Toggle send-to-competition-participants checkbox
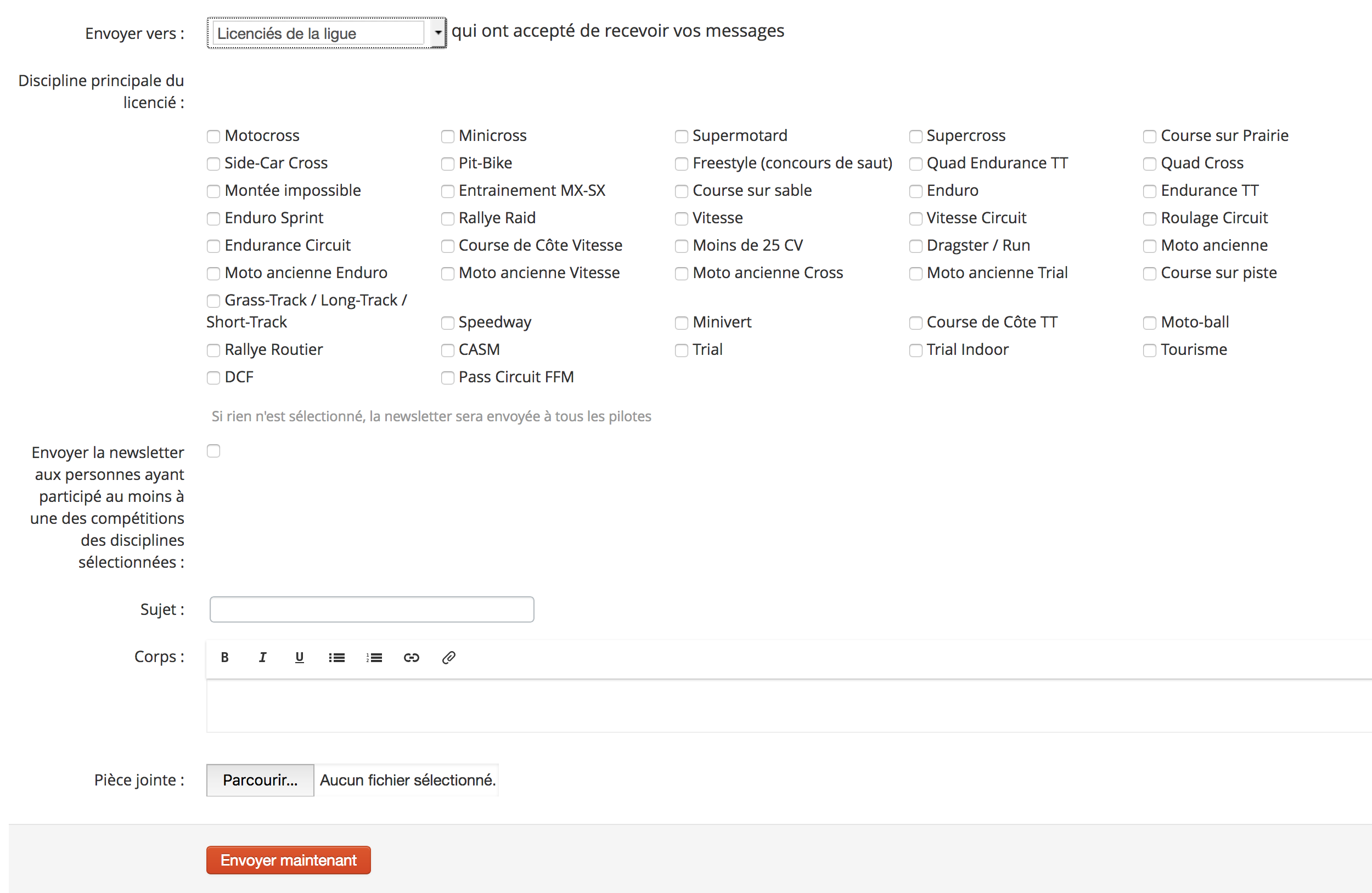1372x893 pixels. pos(213,451)
